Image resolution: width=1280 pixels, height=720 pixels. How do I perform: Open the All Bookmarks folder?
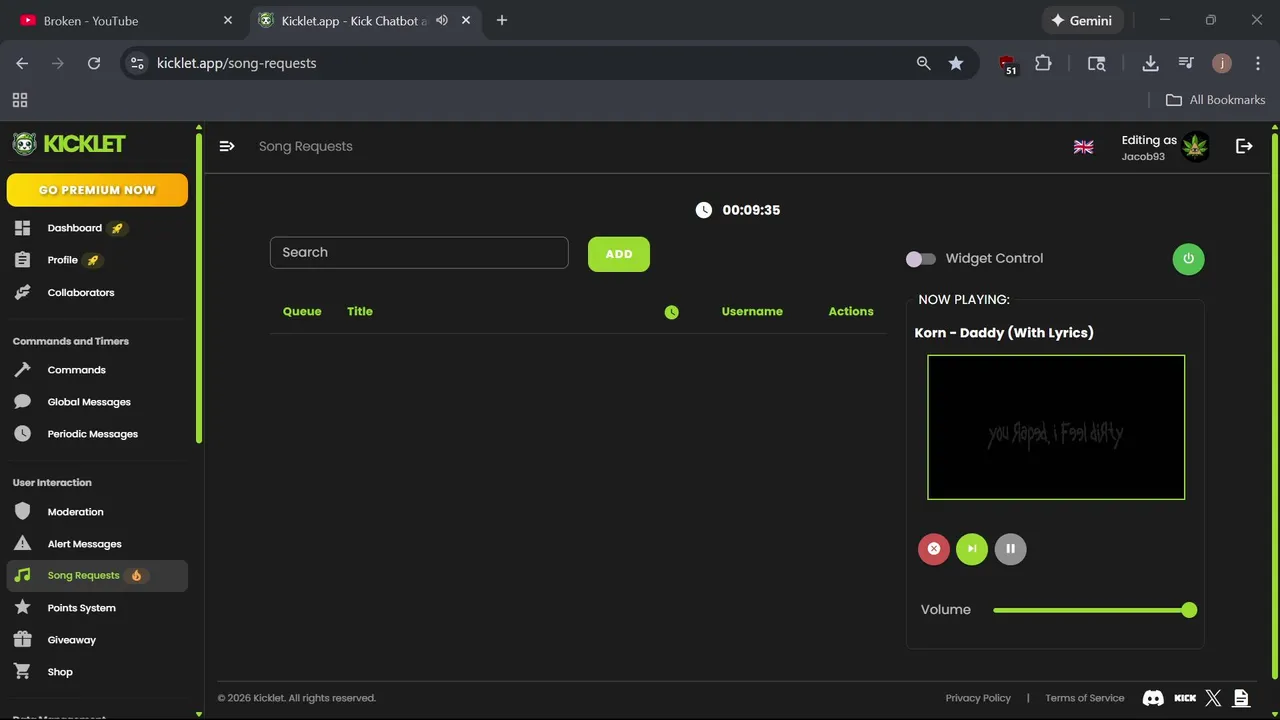(1216, 100)
